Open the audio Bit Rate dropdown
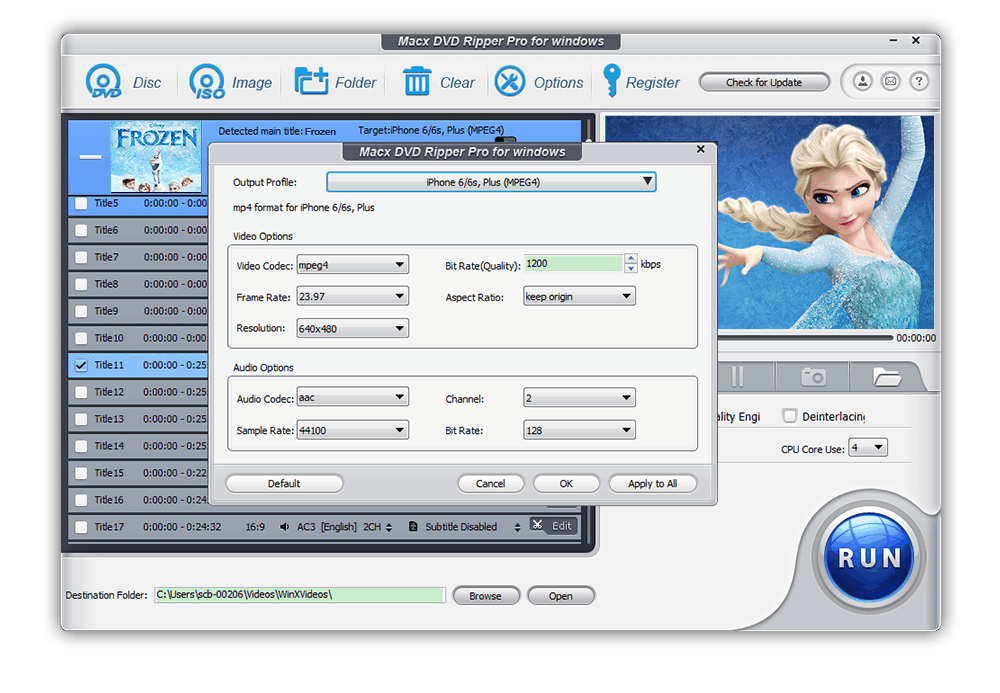The height and width of the screenshot is (693, 1000). (579, 430)
